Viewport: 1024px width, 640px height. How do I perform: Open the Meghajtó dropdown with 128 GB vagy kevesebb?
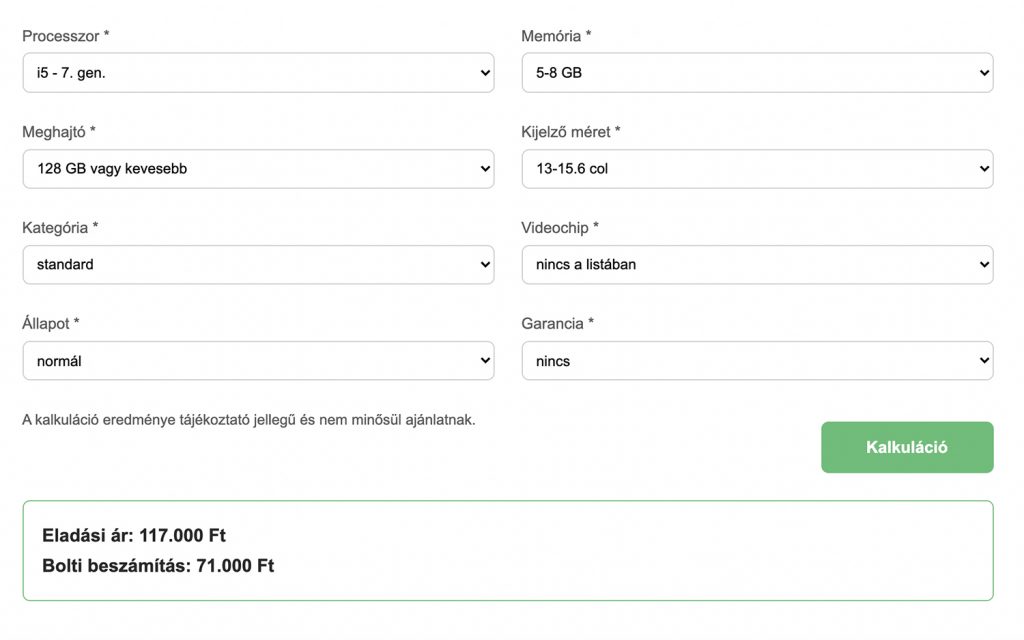tap(258, 169)
